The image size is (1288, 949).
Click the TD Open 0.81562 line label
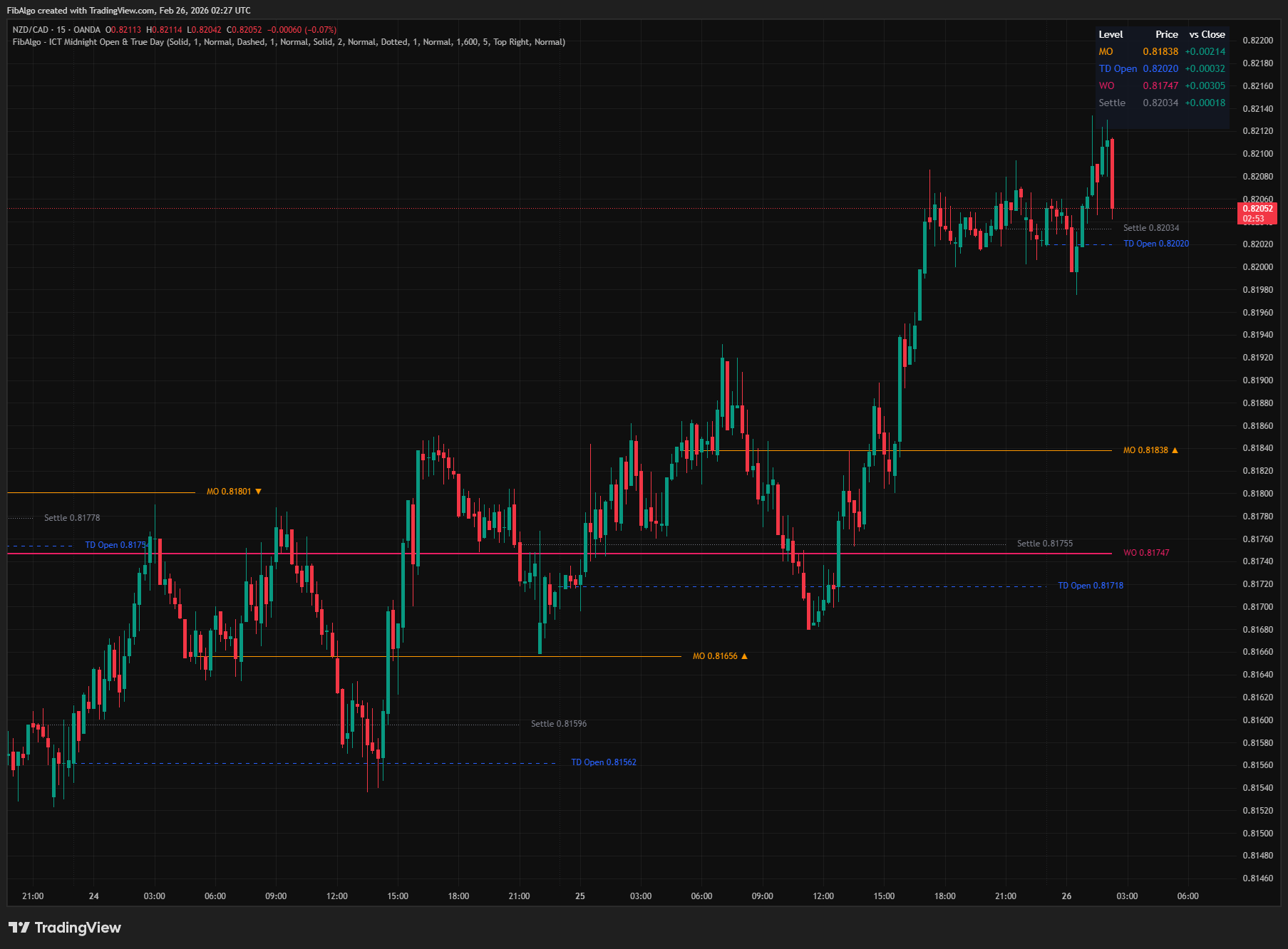(x=603, y=762)
